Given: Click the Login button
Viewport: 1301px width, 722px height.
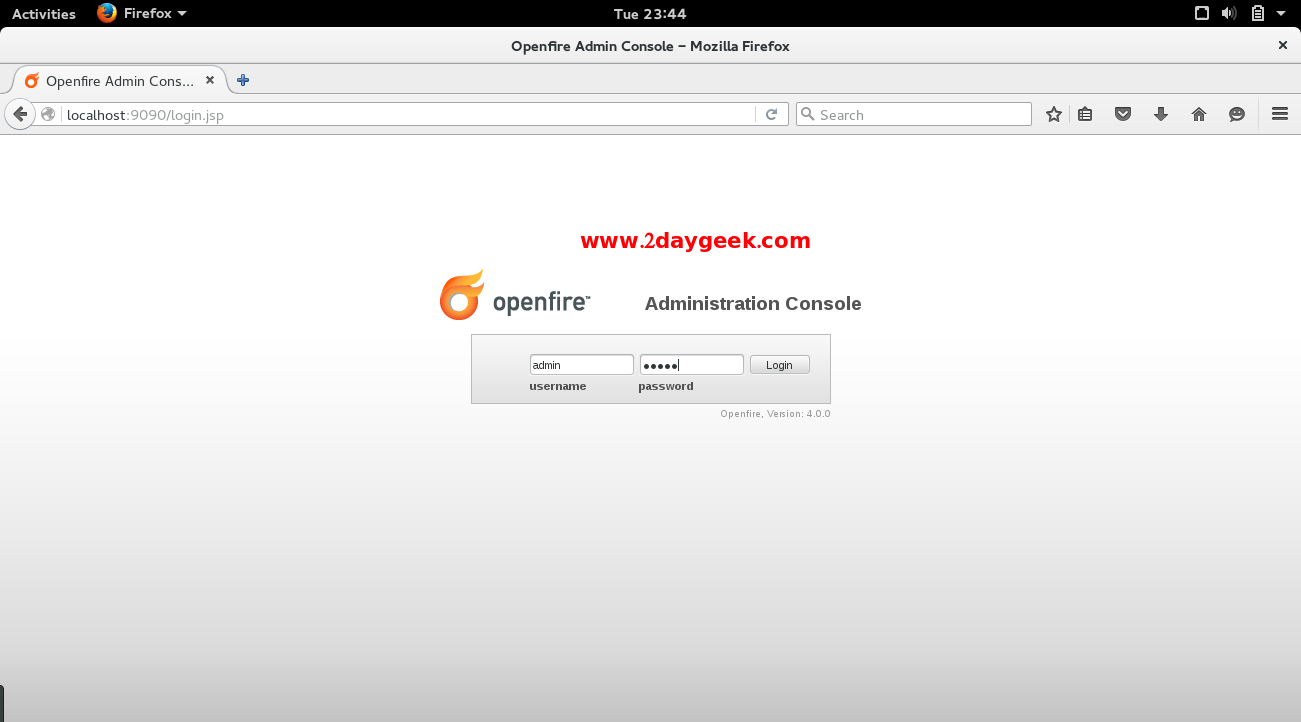Looking at the screenshot, I should point(779,365).
